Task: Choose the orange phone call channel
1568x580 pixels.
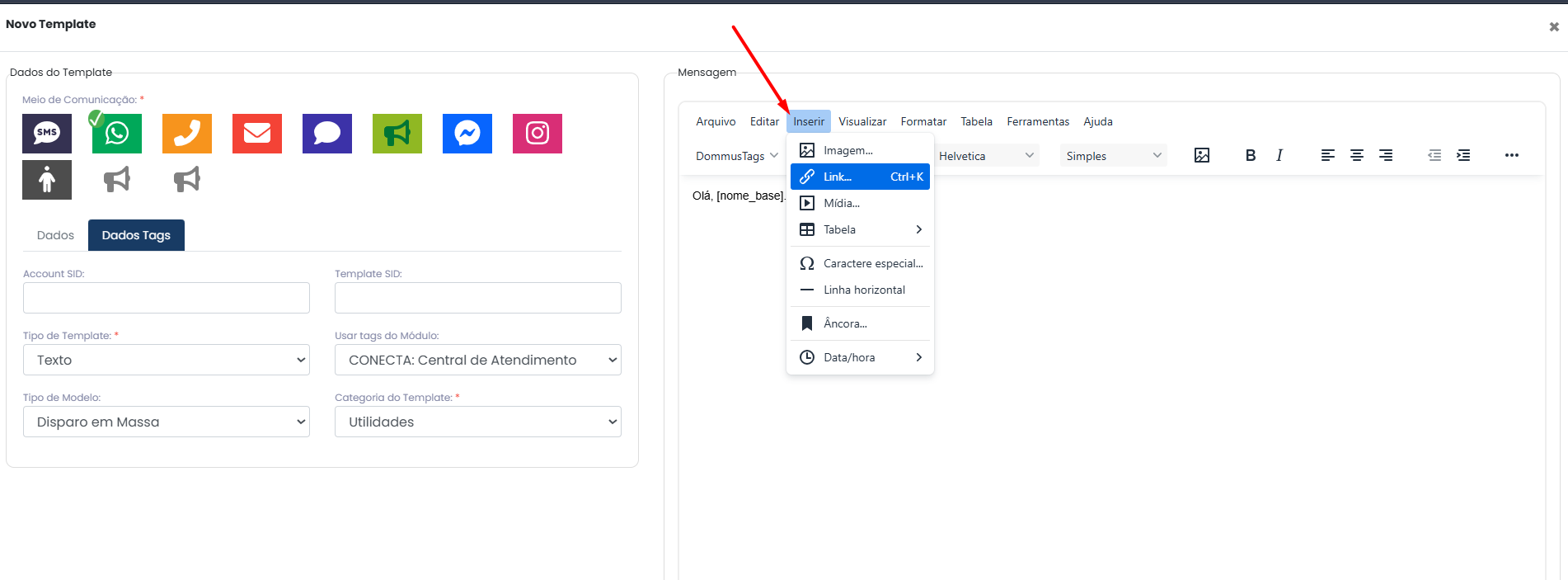Action: point(187,134)
